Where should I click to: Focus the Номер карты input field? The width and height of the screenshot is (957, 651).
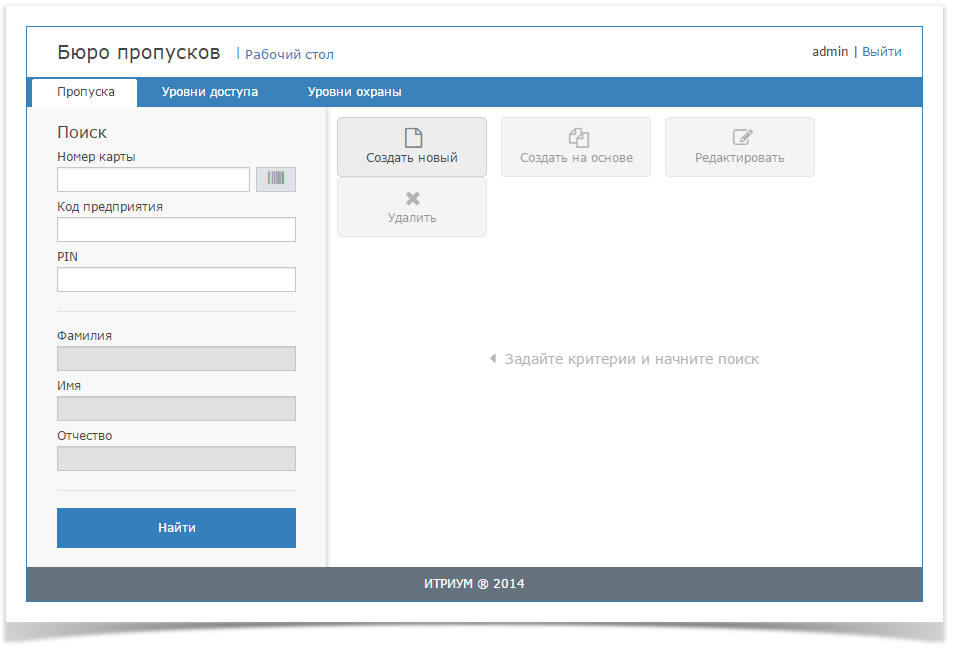tap(153, 179)
